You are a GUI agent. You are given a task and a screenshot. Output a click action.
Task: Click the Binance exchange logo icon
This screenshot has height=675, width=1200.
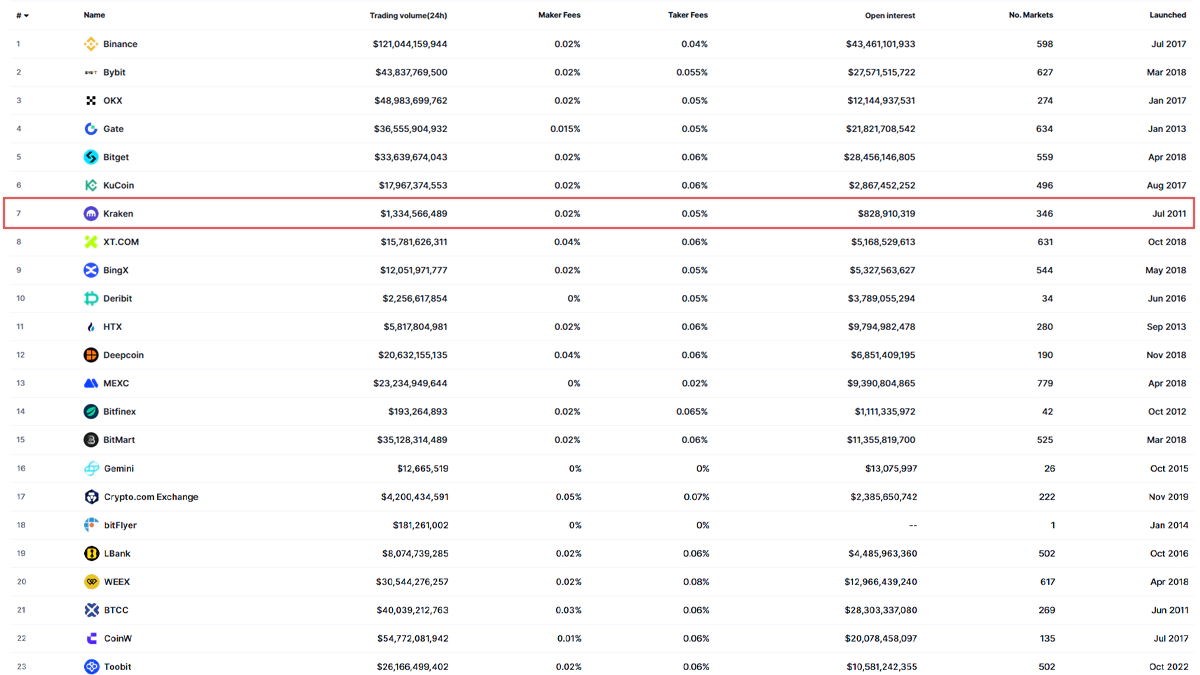point(91,44)
